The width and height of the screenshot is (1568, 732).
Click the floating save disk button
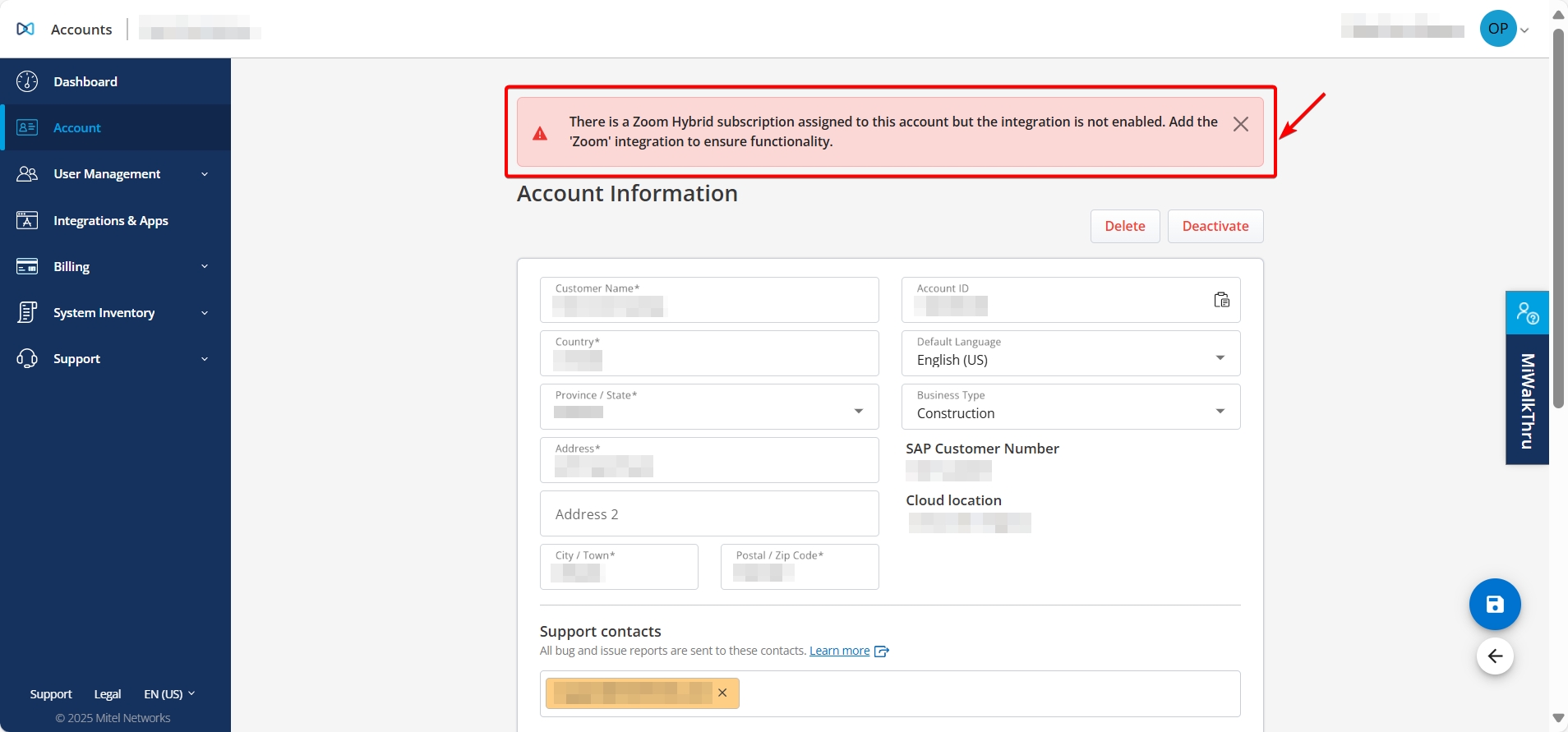1495,605
